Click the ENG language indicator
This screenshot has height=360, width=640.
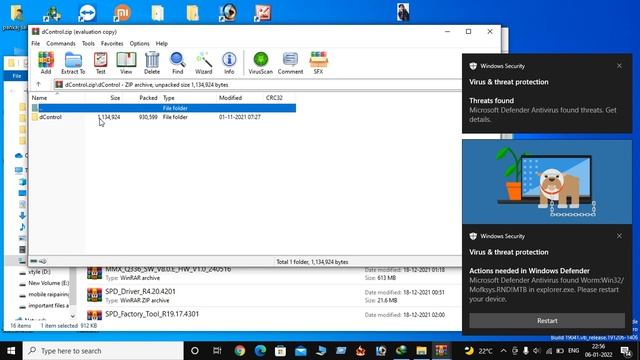[573, 351]
